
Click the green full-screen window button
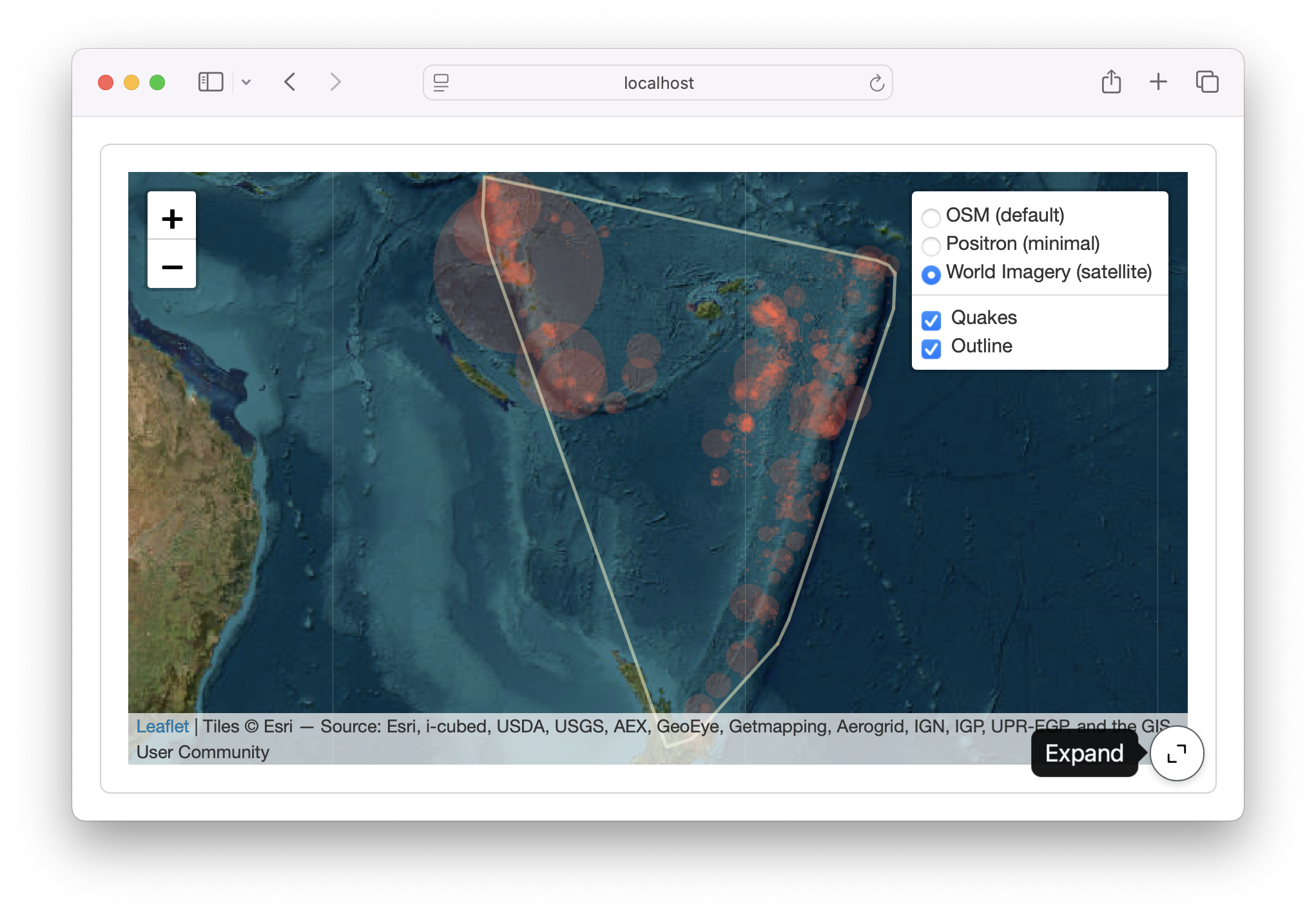tap(157, 82)
